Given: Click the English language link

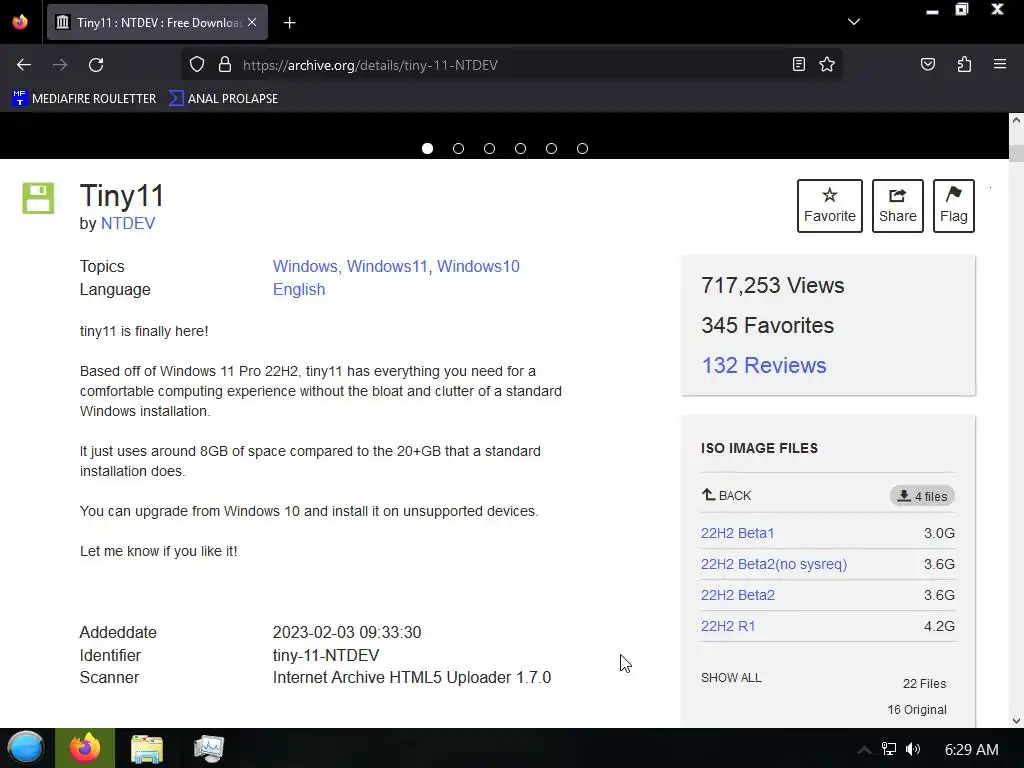Looking at the screenshot, I should [x=299, y=289].
